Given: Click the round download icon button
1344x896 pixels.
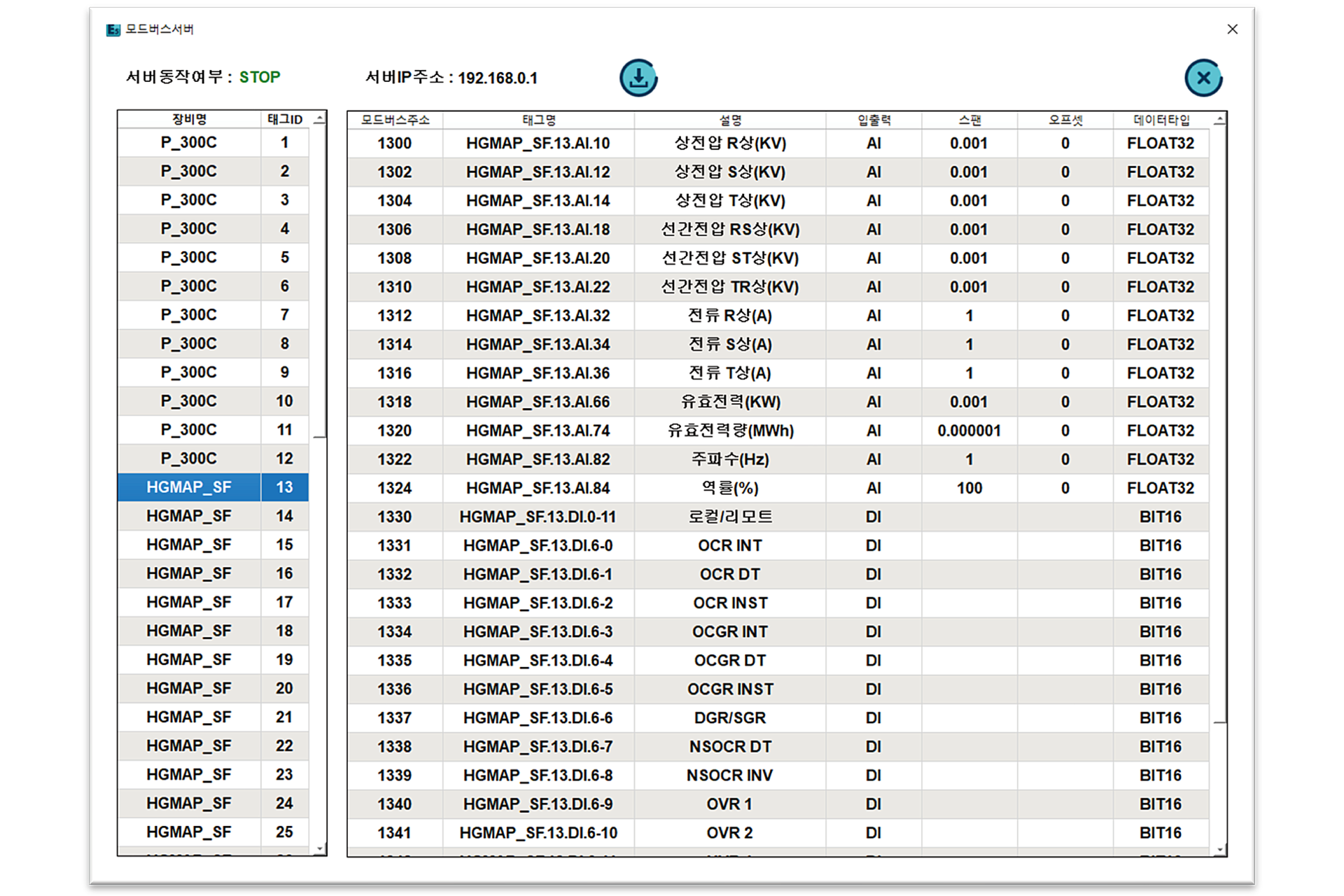Looking at the screenshot, I should tap(638, 78).
